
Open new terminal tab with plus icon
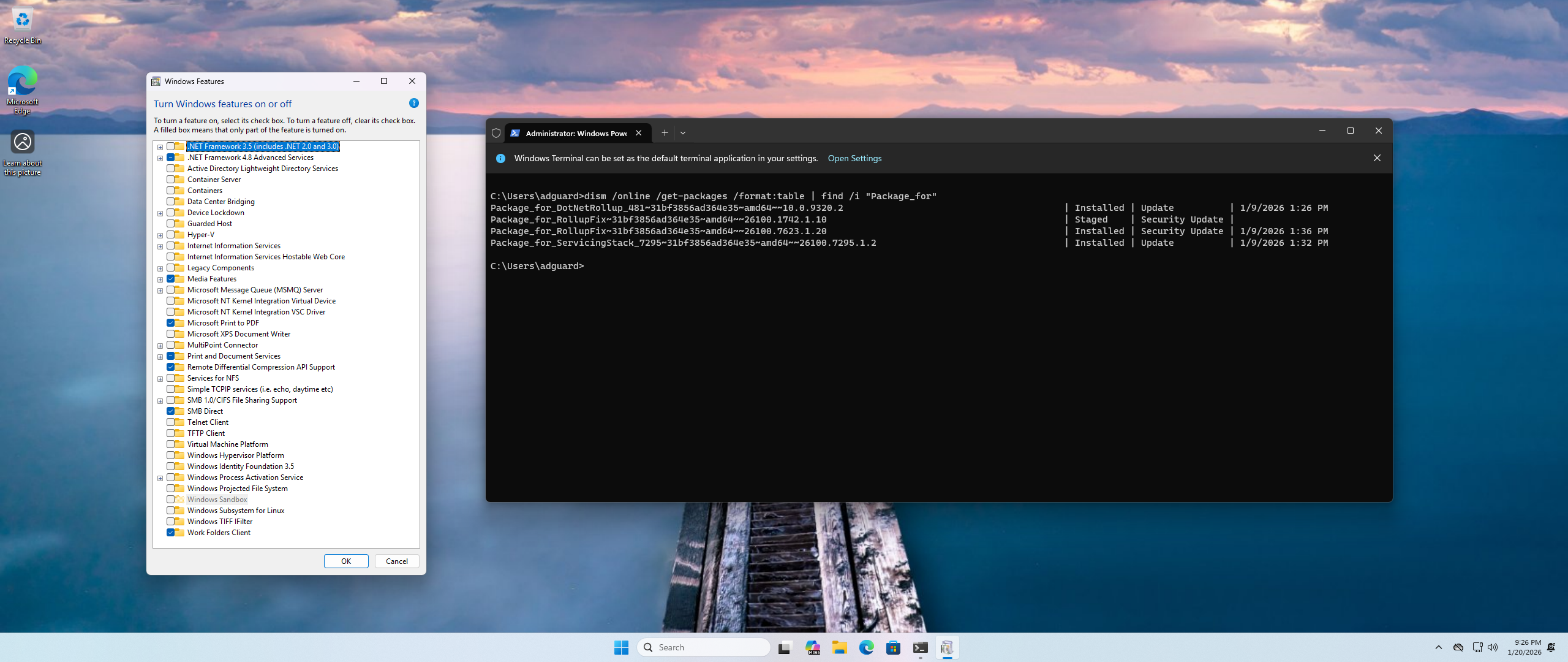click(665, 133)
